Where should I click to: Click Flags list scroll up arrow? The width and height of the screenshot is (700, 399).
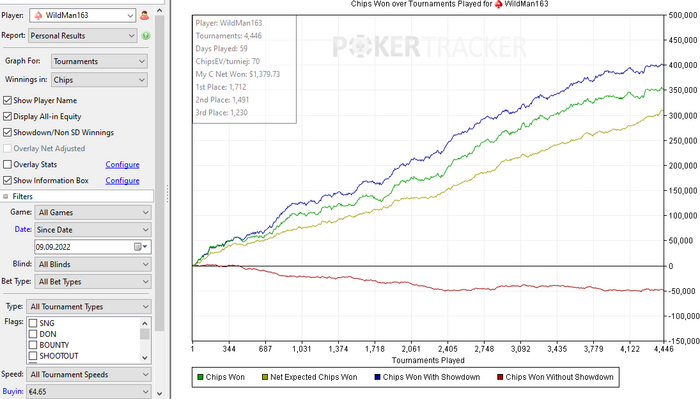pos(145,323)
